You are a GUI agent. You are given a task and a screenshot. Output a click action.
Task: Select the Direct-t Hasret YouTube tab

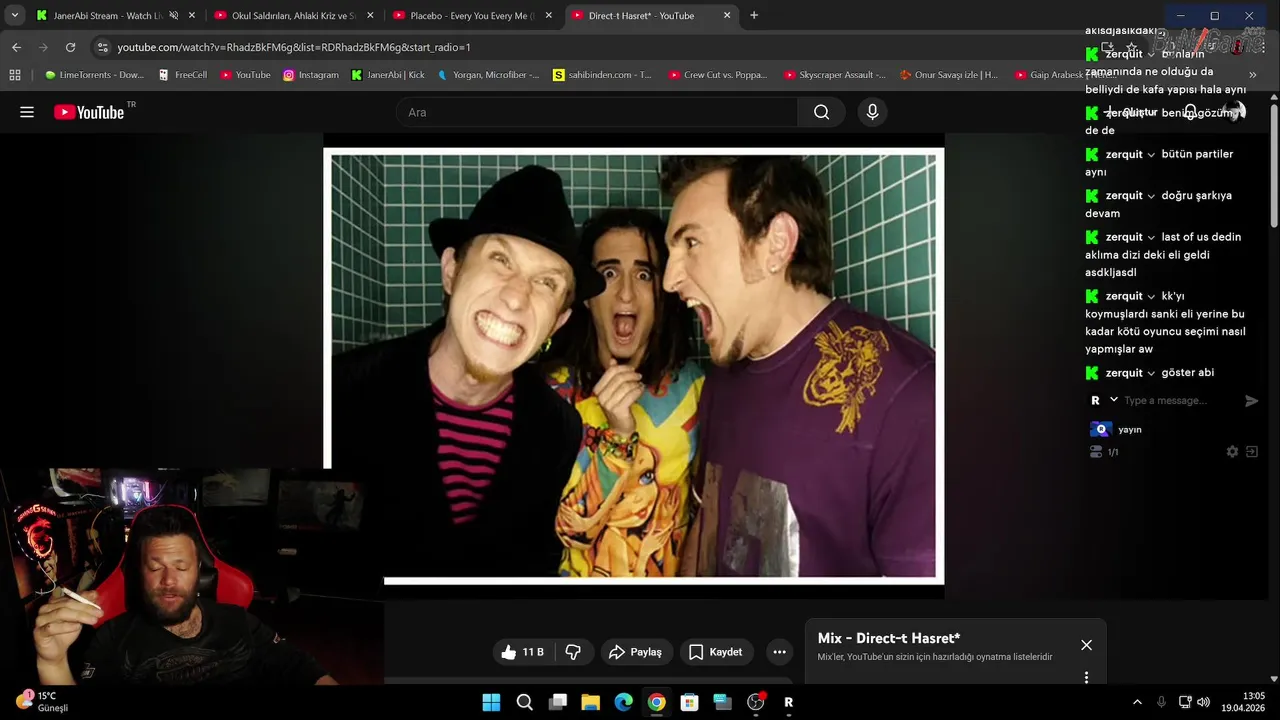click(x=650, y=16)
